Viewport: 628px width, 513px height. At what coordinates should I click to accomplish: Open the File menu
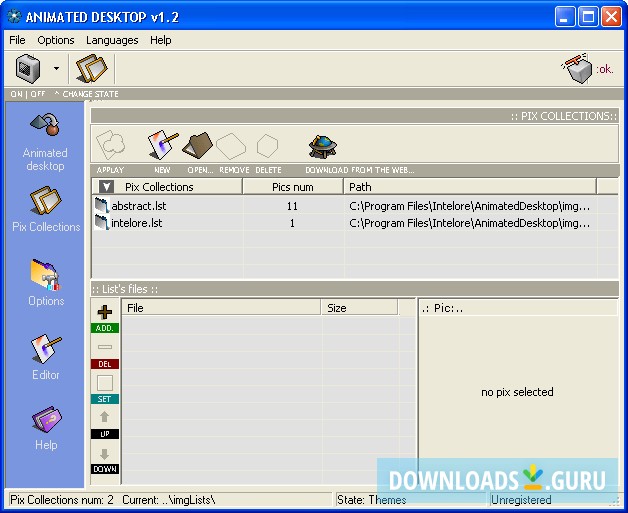point(17,40)
